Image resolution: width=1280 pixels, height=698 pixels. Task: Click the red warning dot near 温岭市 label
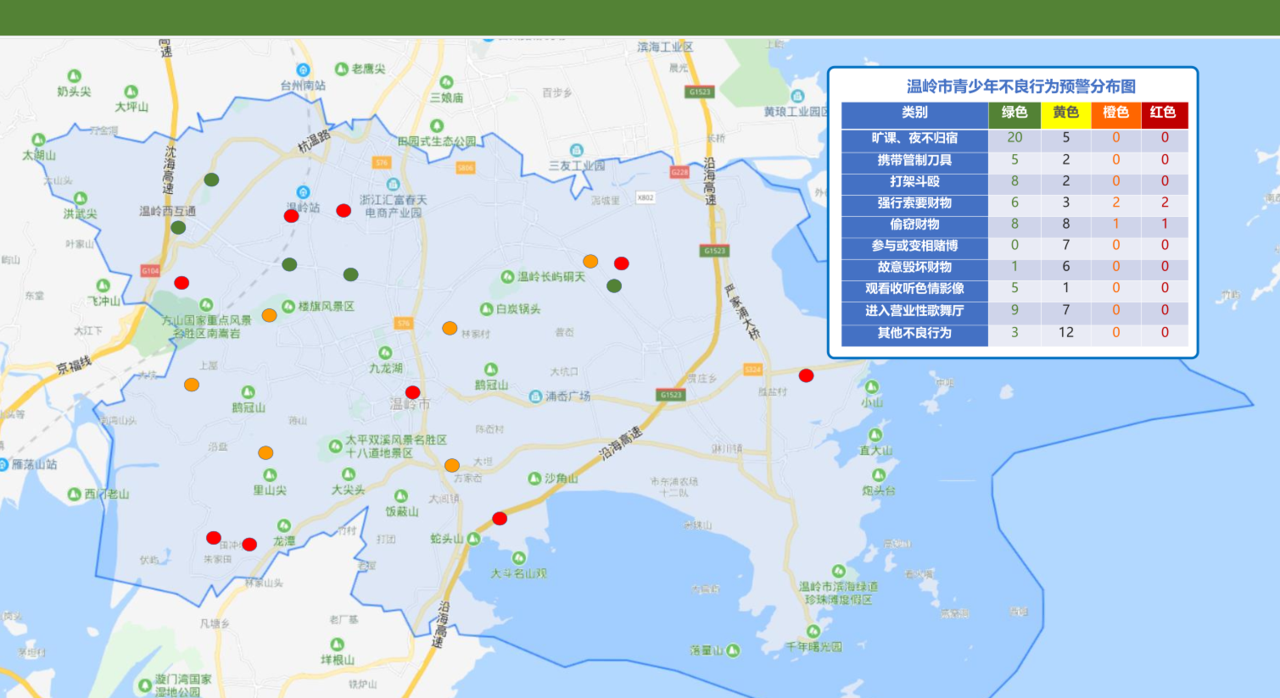[x=412, y=392]
